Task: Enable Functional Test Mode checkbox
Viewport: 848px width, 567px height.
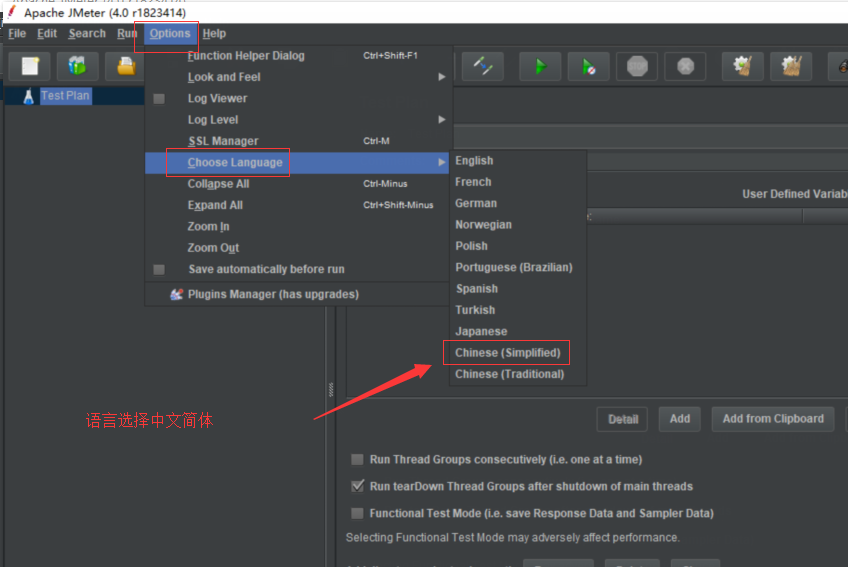Action: click(x=357, y=513)
